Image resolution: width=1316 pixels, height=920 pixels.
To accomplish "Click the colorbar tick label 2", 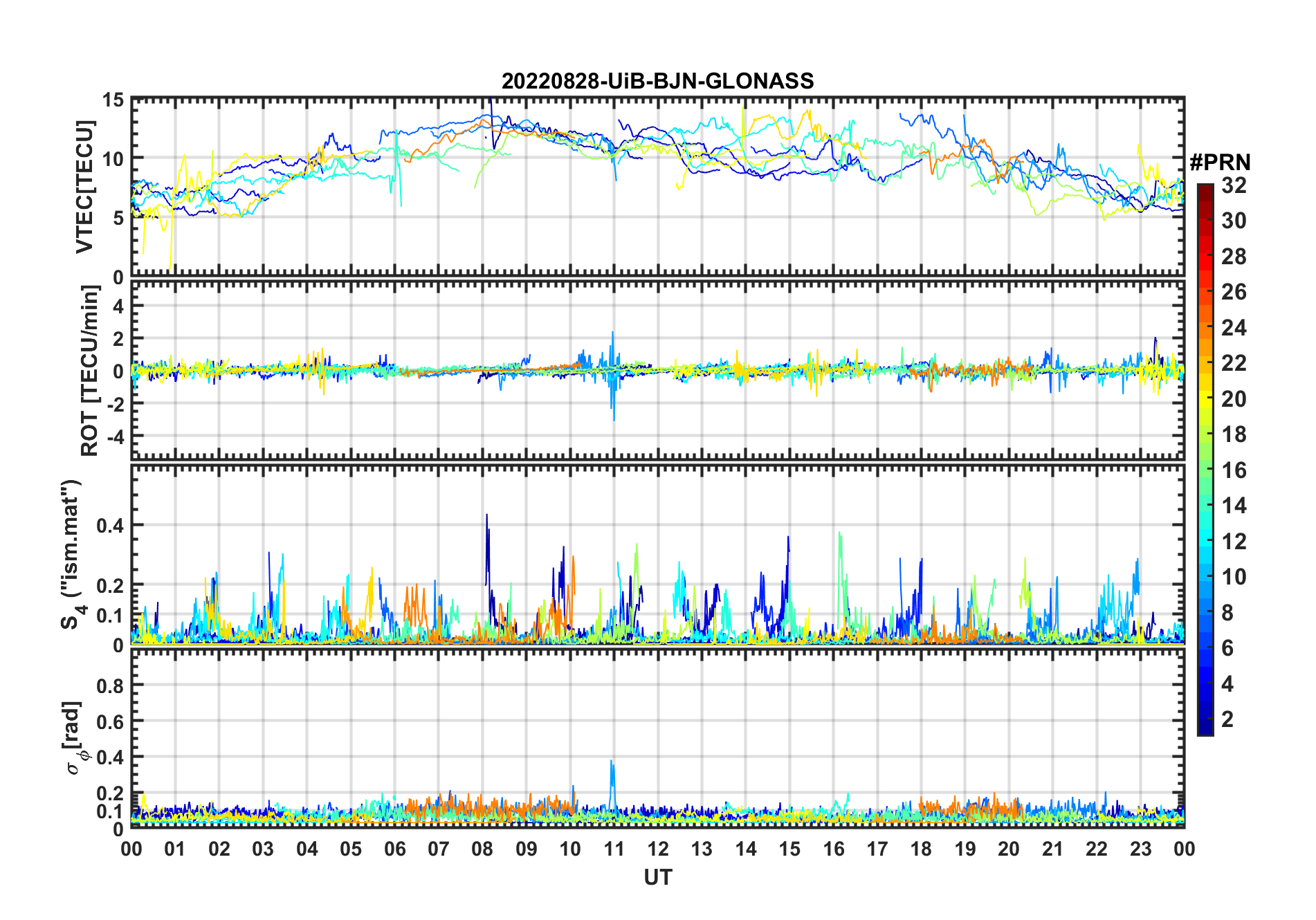I will [1227, 719].
